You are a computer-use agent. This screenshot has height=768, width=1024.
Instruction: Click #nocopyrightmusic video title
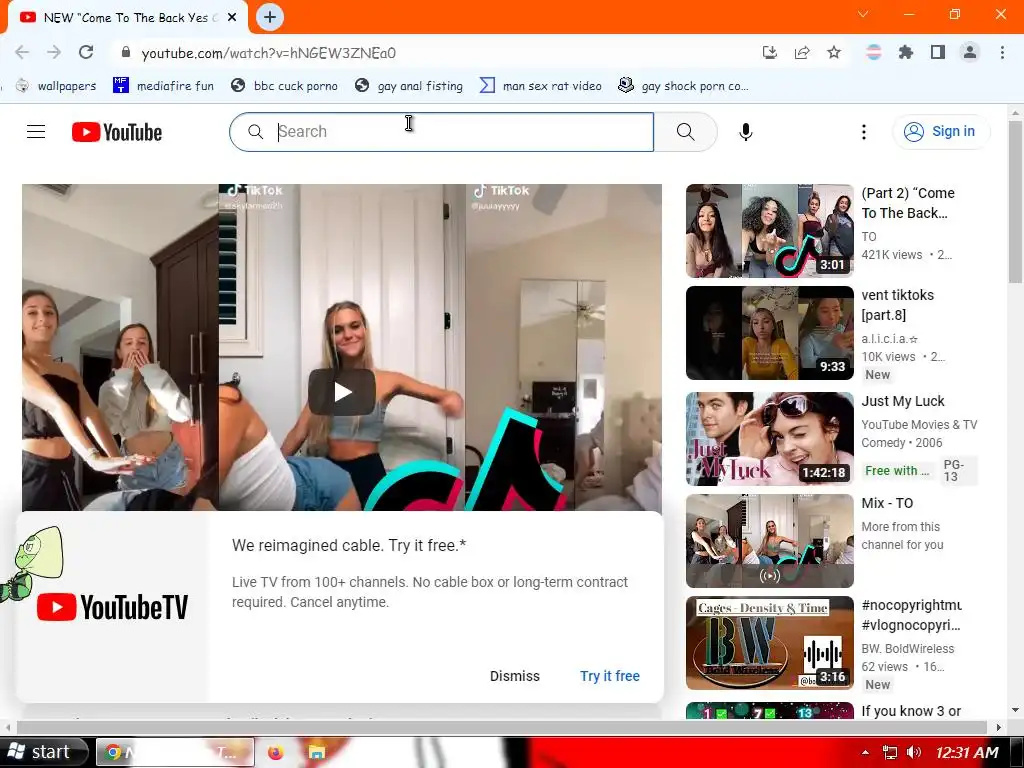[x=911, y=615]
